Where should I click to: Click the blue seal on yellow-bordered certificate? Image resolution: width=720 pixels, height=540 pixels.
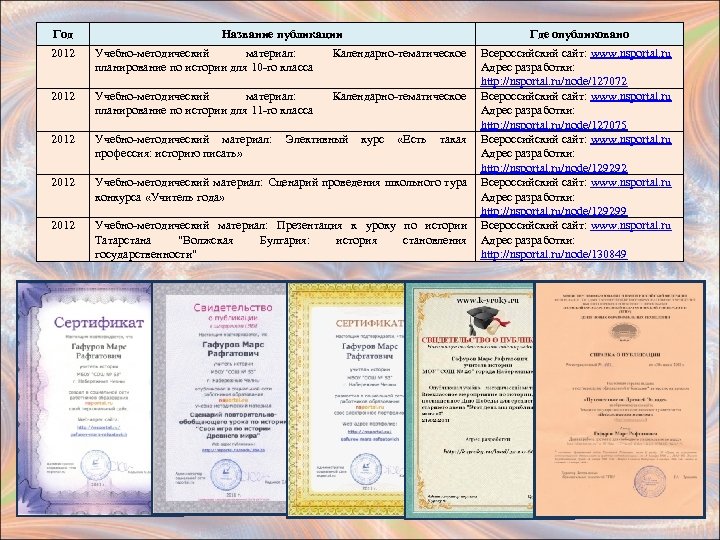coord(366,469)
